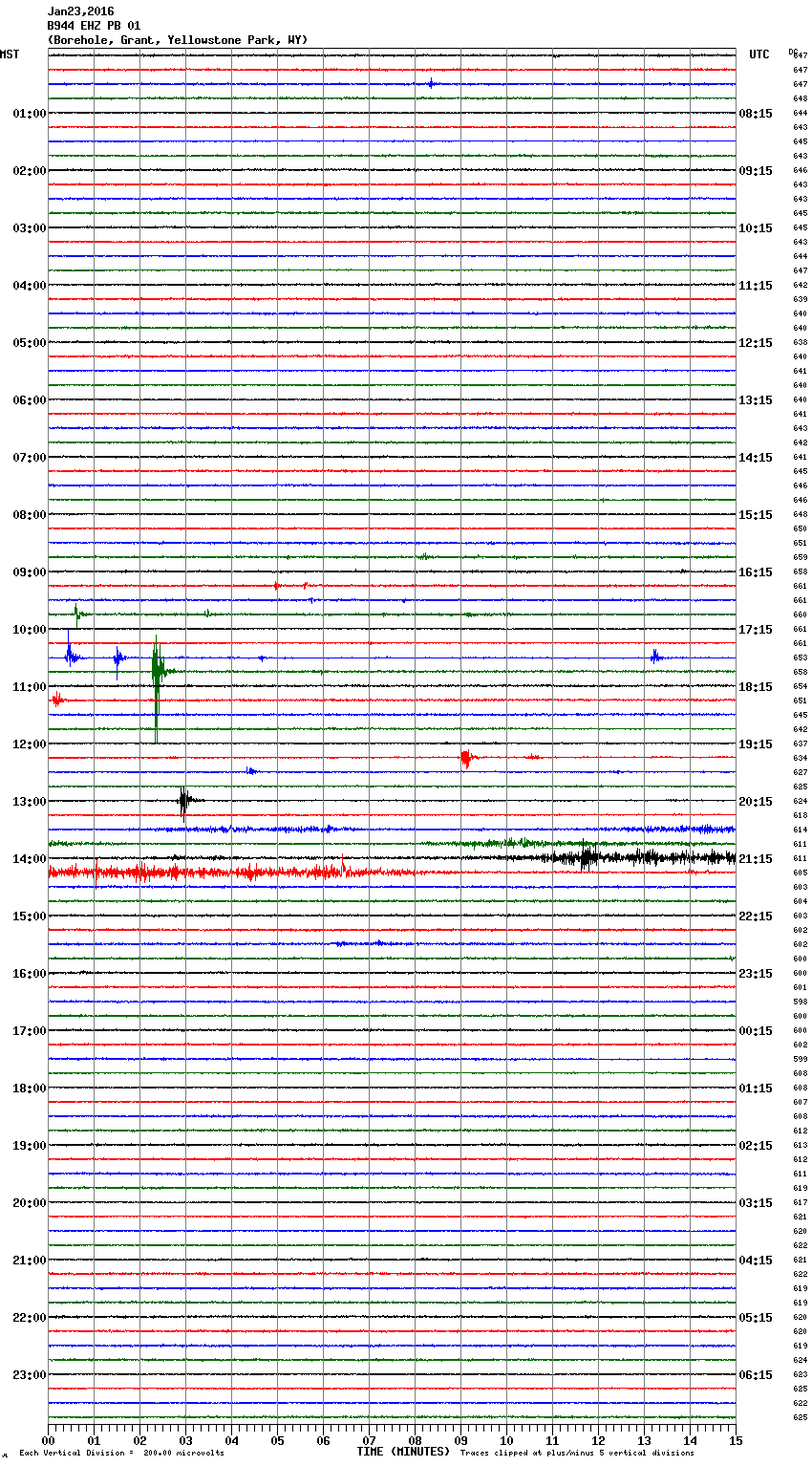Select the 18:00 MST hour label
The image size is (812, 1466).
(x=30, y=1089)
